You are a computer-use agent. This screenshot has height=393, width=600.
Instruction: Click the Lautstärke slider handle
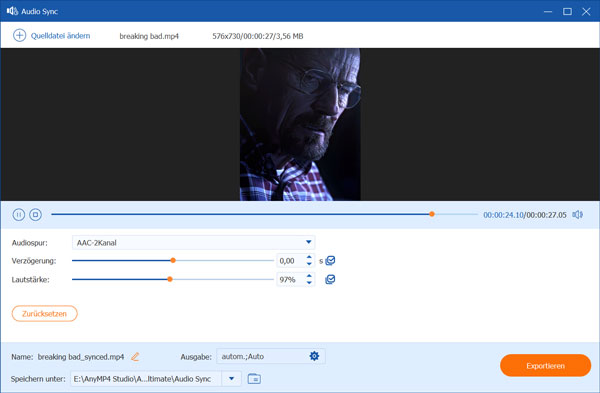coord(170,279)
